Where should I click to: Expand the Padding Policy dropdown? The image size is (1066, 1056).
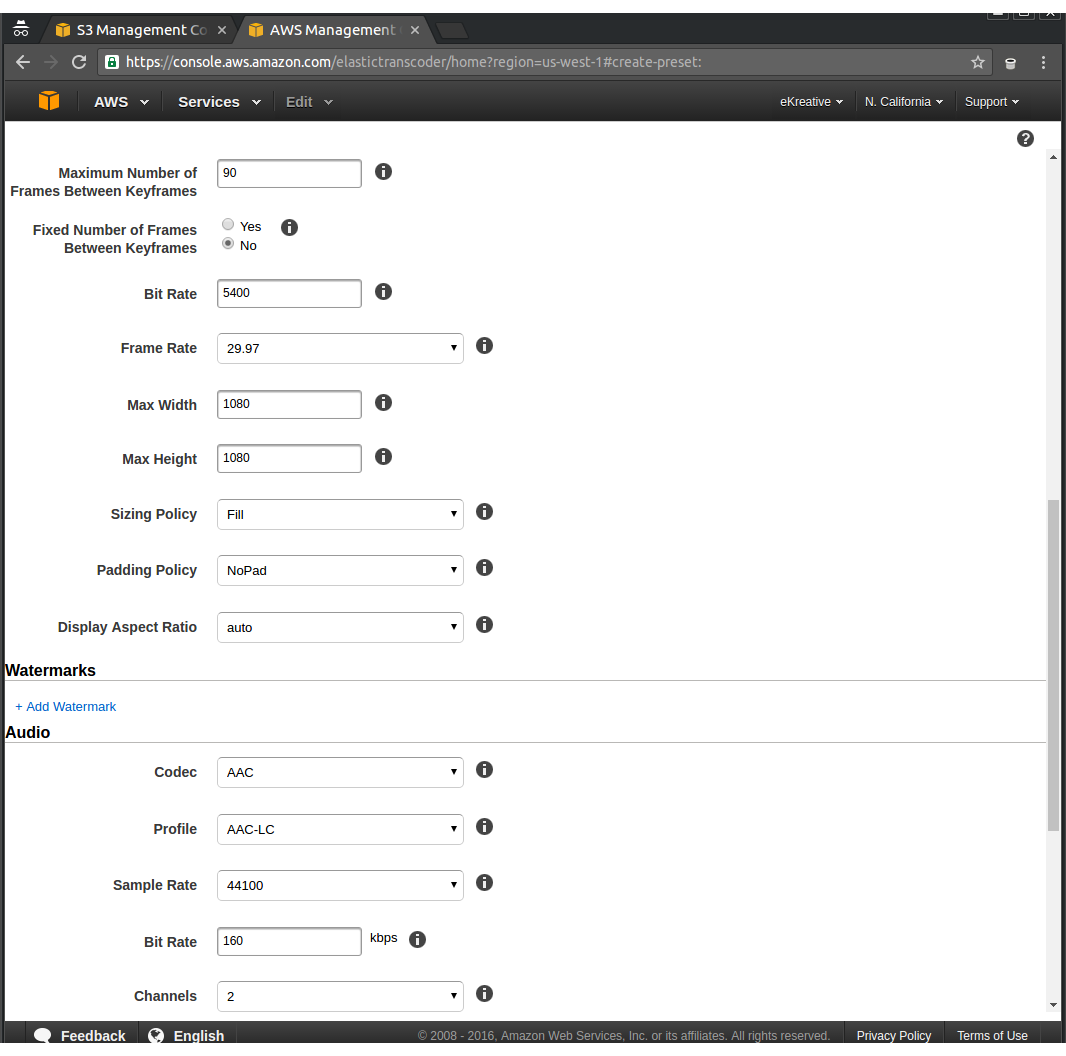340,570
